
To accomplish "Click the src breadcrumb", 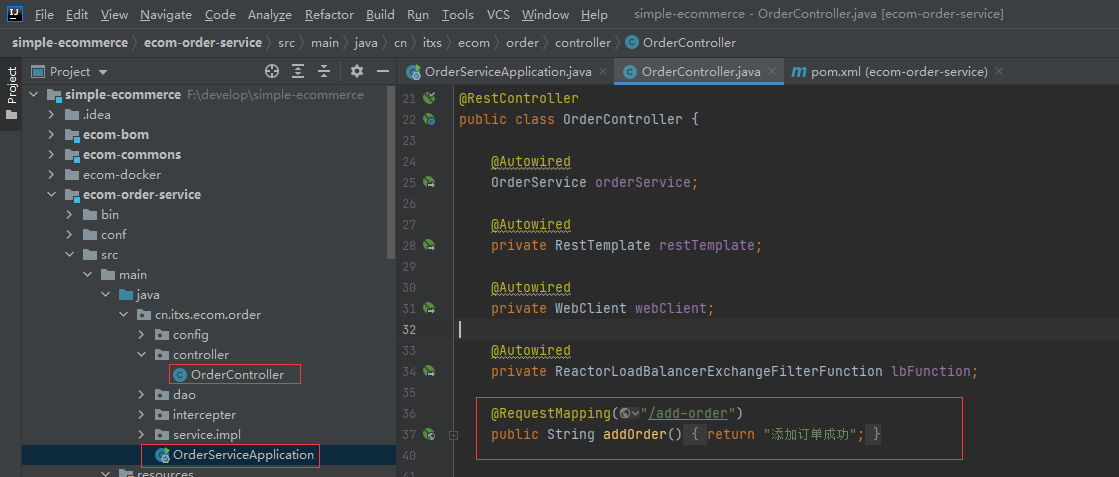I will 286,43.
